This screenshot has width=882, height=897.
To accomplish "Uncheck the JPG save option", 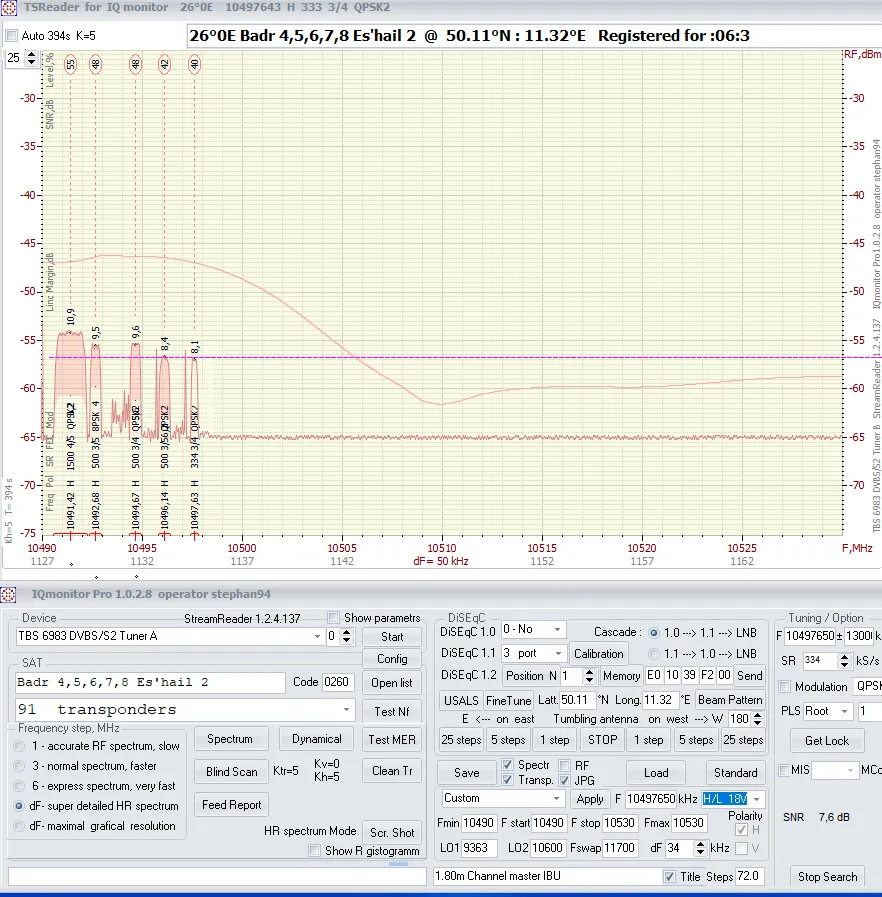I will 565,780.
